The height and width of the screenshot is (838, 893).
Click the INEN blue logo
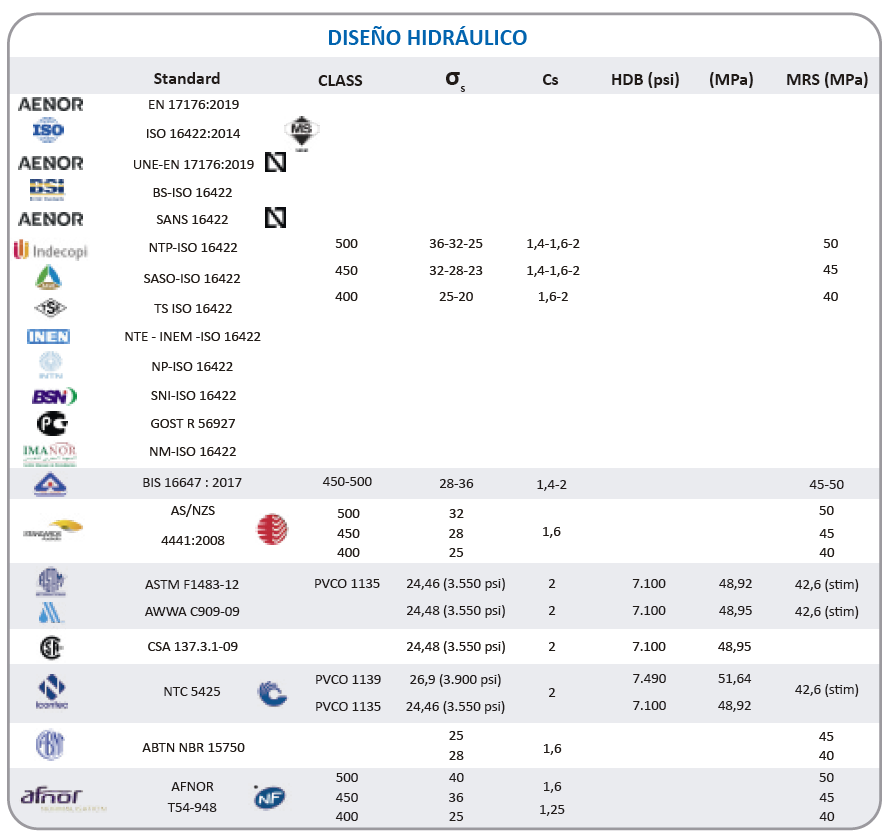click(48, 337)
